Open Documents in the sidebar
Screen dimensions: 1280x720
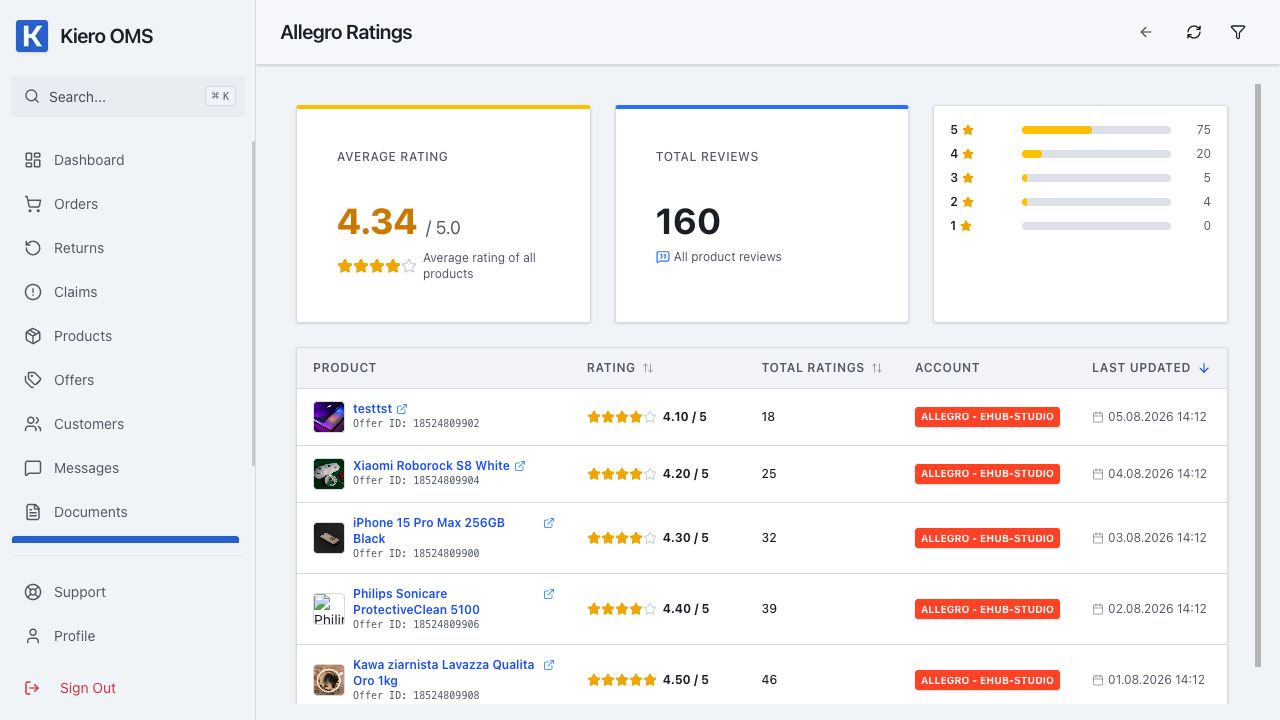(127, 512)
